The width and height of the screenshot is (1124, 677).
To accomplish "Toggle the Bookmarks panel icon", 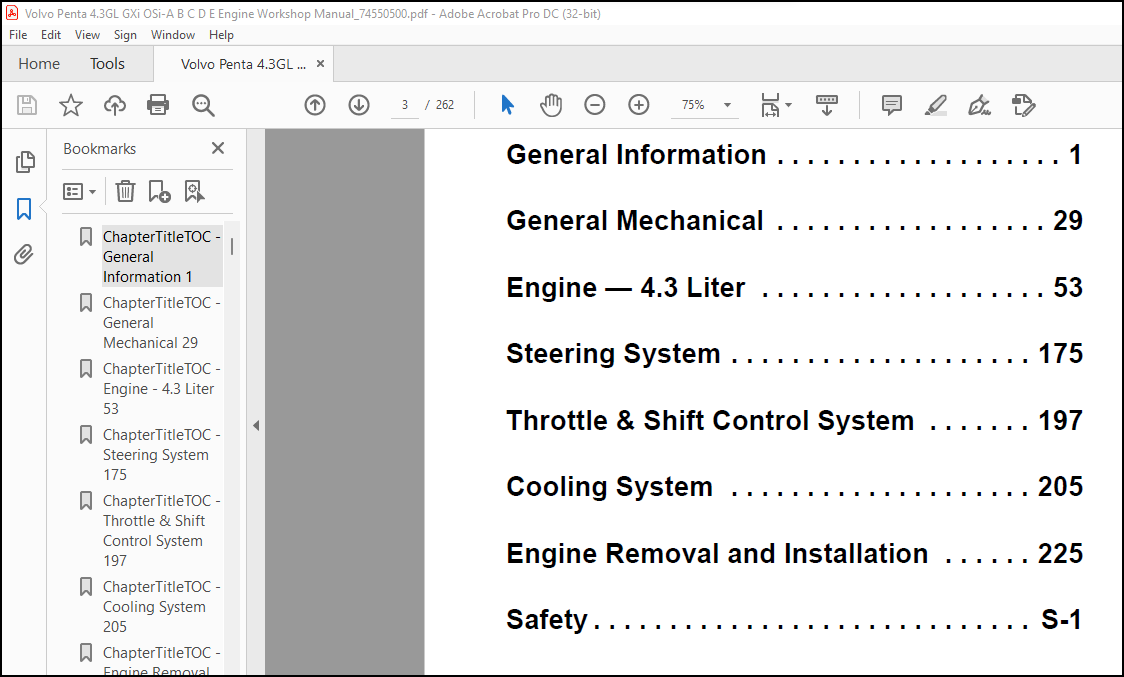I will [24, 209].
